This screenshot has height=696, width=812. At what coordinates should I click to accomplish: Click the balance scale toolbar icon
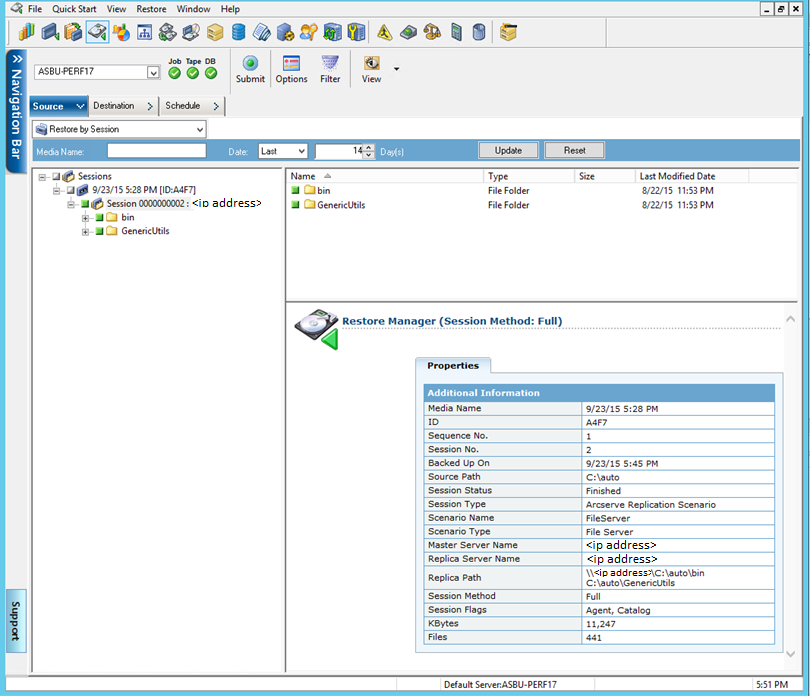click(433, 32)
